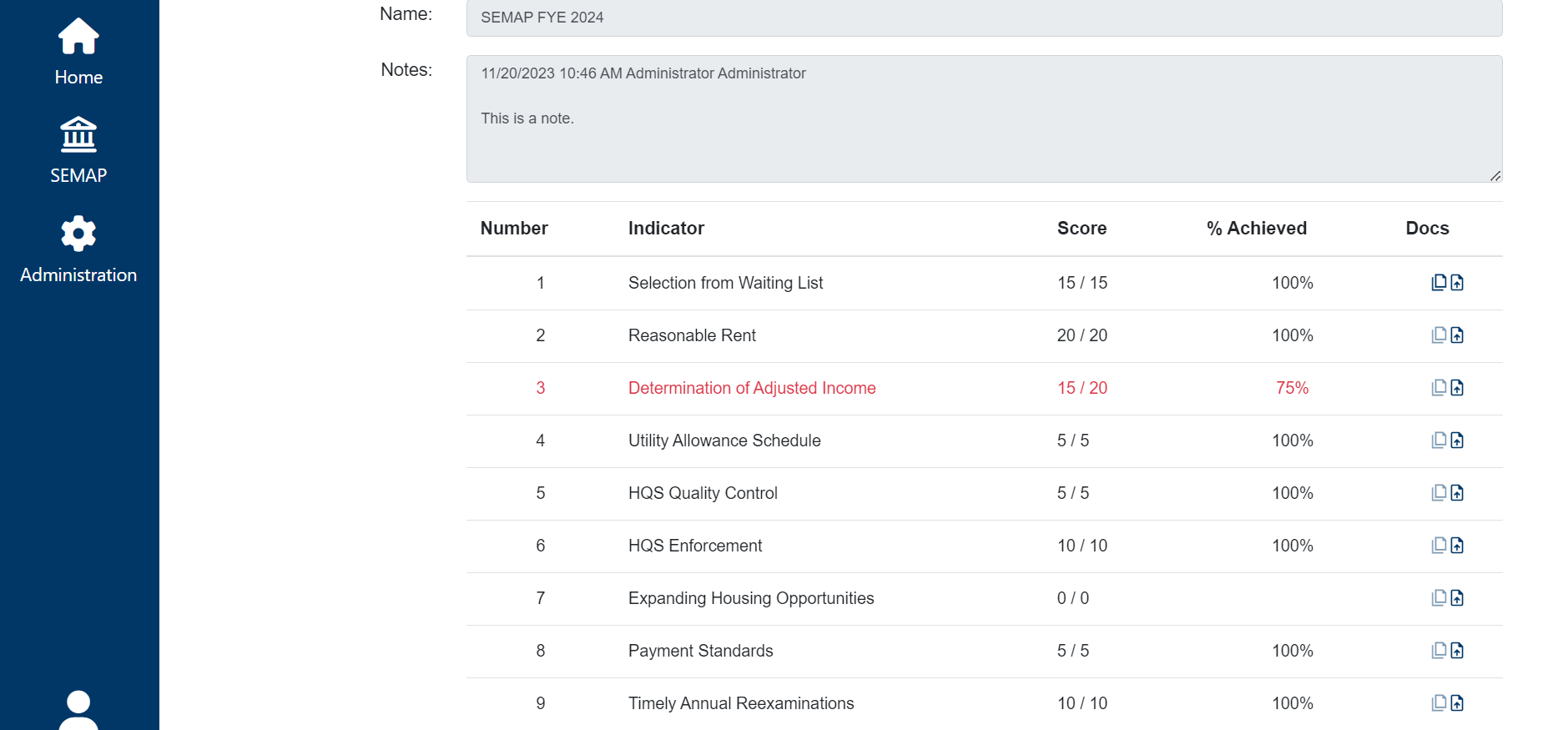Upload document for Determination of Adjusted Income
The height and width of the screenshot is (730, 1568).
tap(1457, 388)
